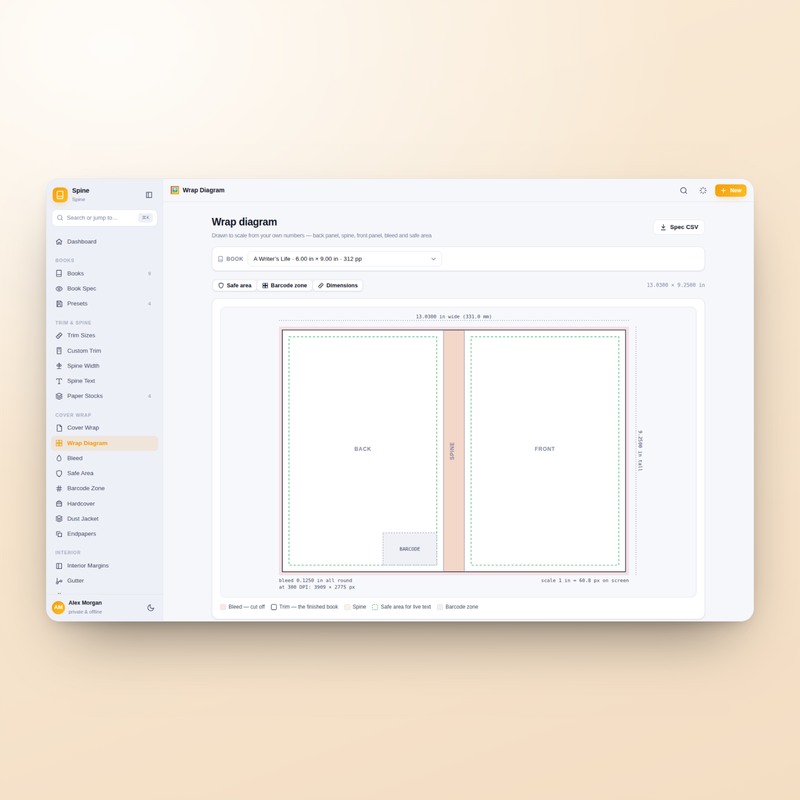The image size is (800, 800).
Task: Click the Barcode Zone hash icon
Action: 59,488
